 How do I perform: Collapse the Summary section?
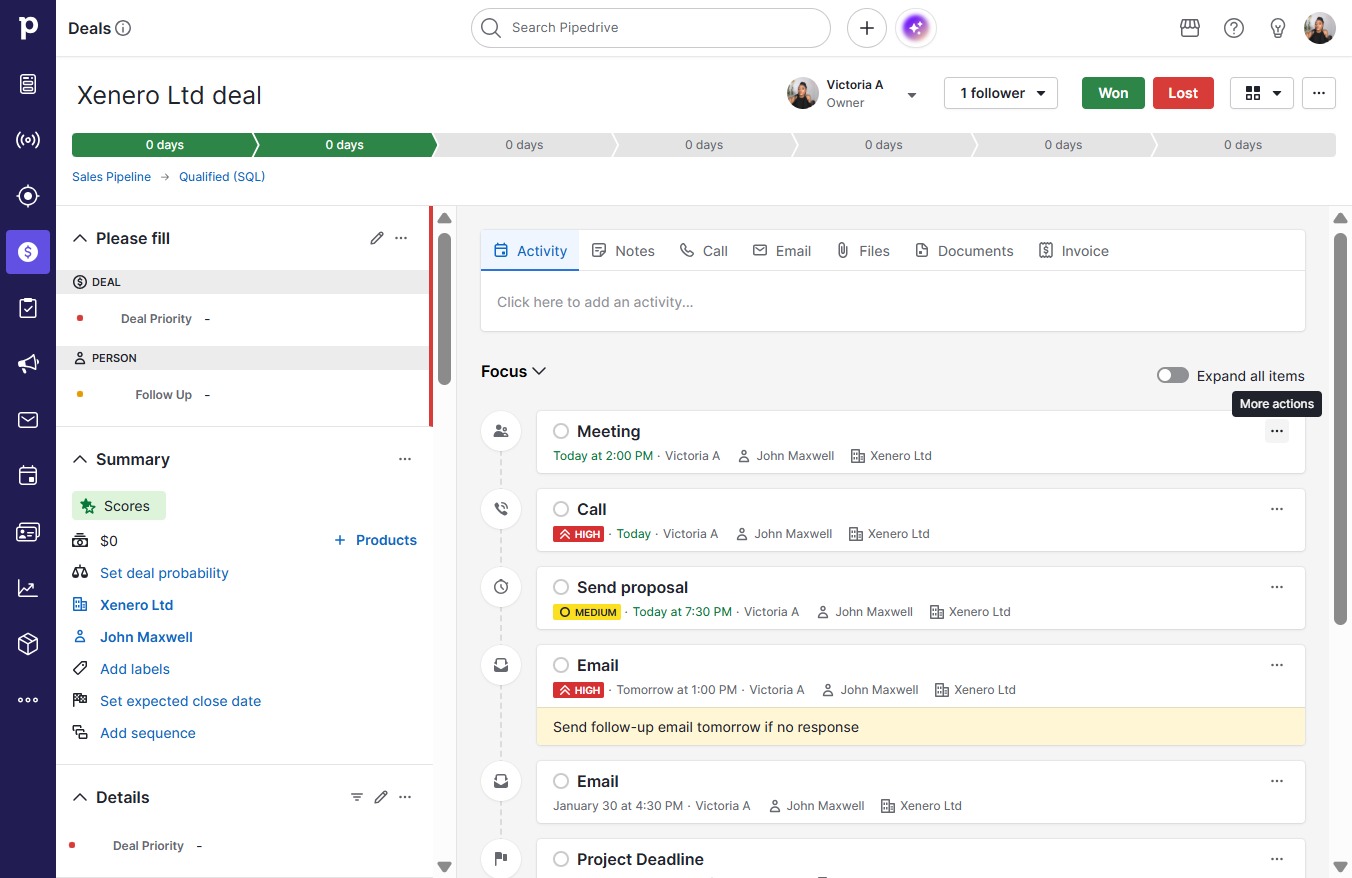81,459
